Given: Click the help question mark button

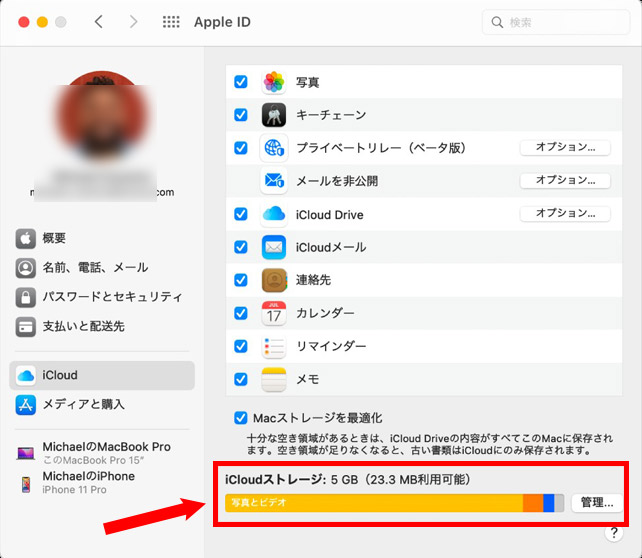Looking at the screenshot, I should 614,533.
